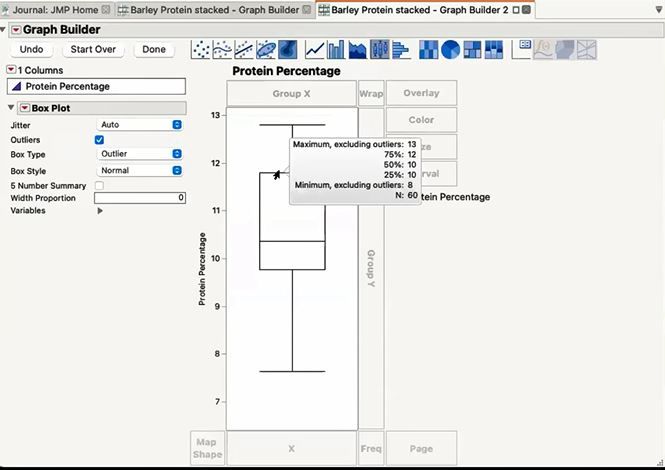Expand the Variables disclosure triangle
This screenshot has width=665, height=470.
[x=100, y=210]
